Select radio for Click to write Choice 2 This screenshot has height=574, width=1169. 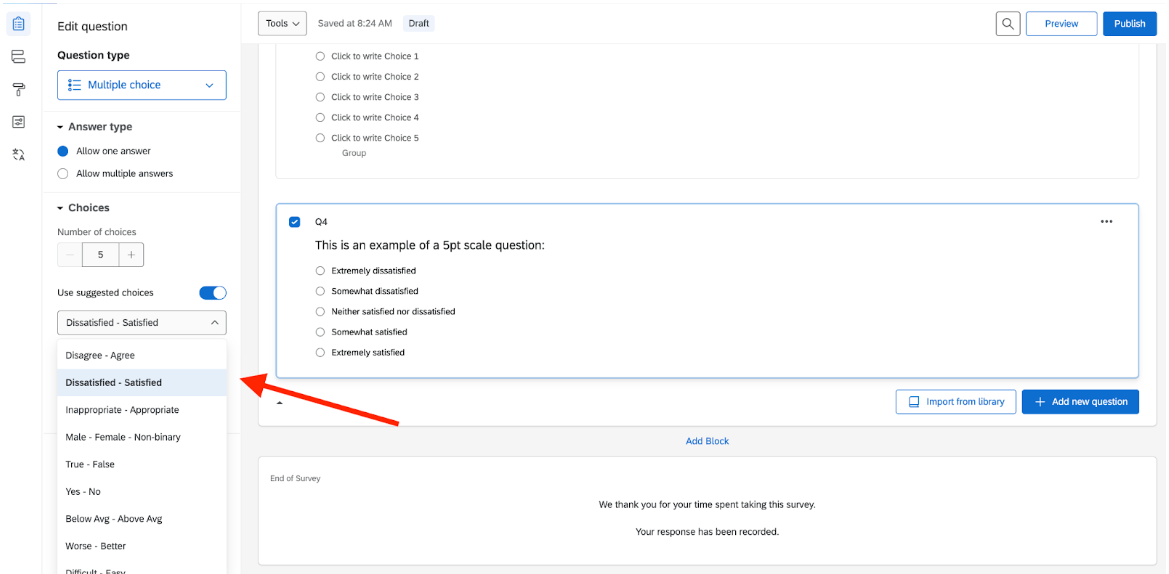pos(321,77)
